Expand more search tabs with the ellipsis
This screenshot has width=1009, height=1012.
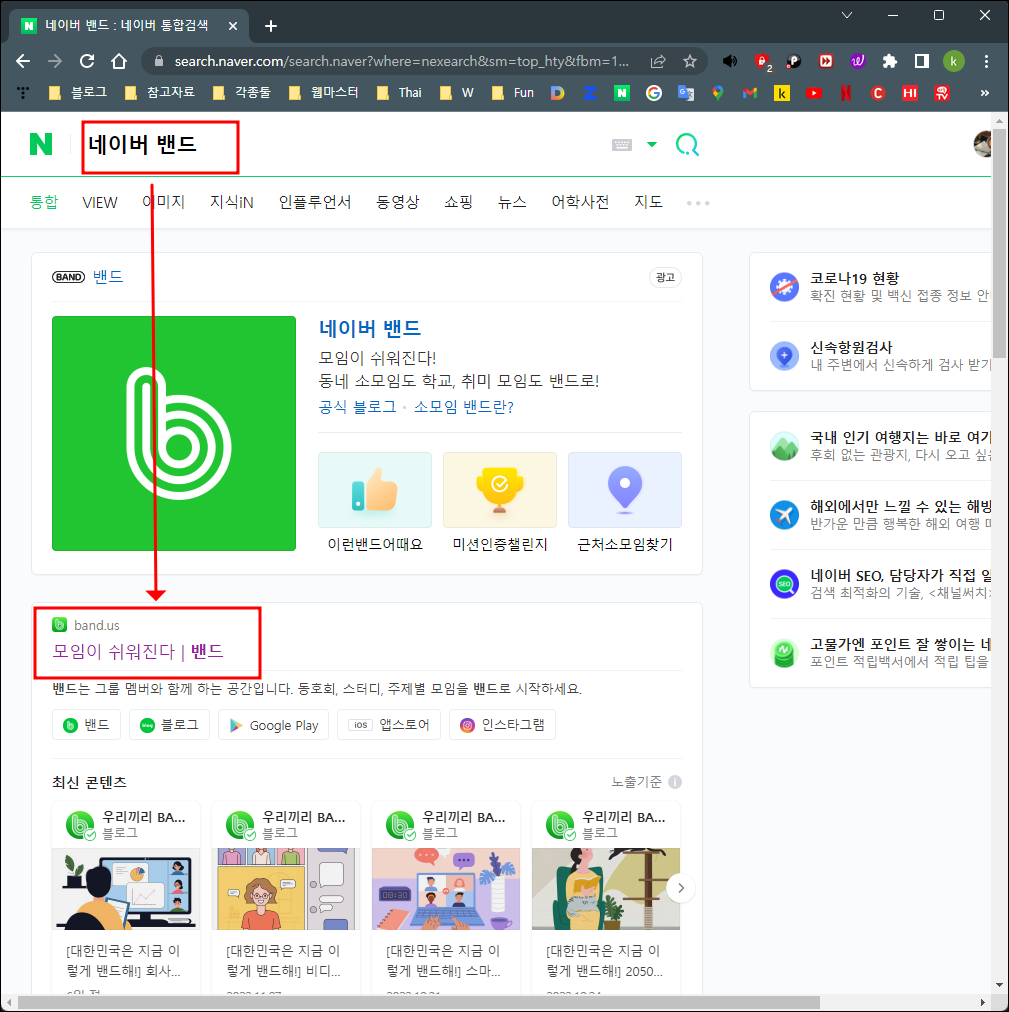click(697, 203)
